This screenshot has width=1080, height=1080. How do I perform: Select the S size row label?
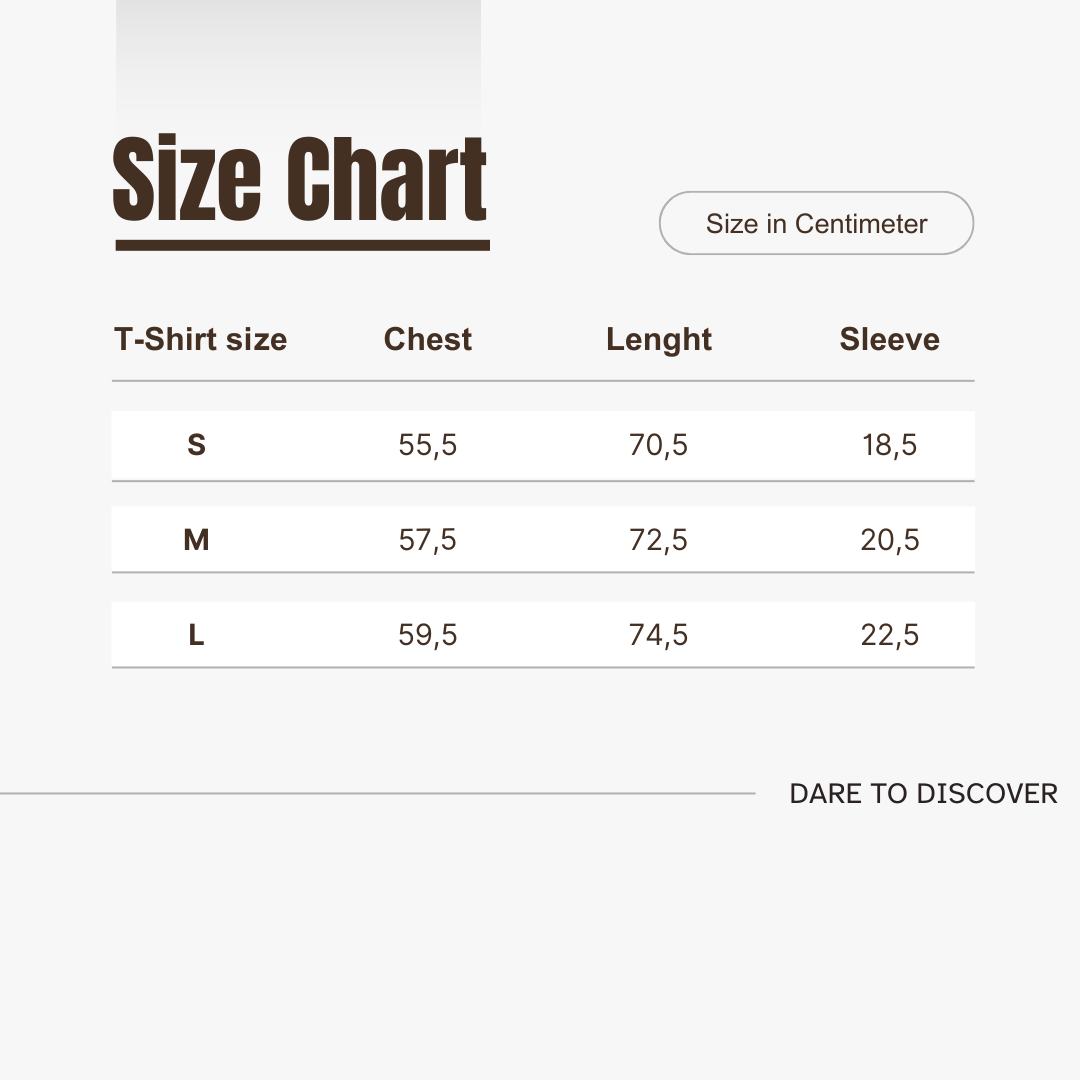(x=196, y=445)
